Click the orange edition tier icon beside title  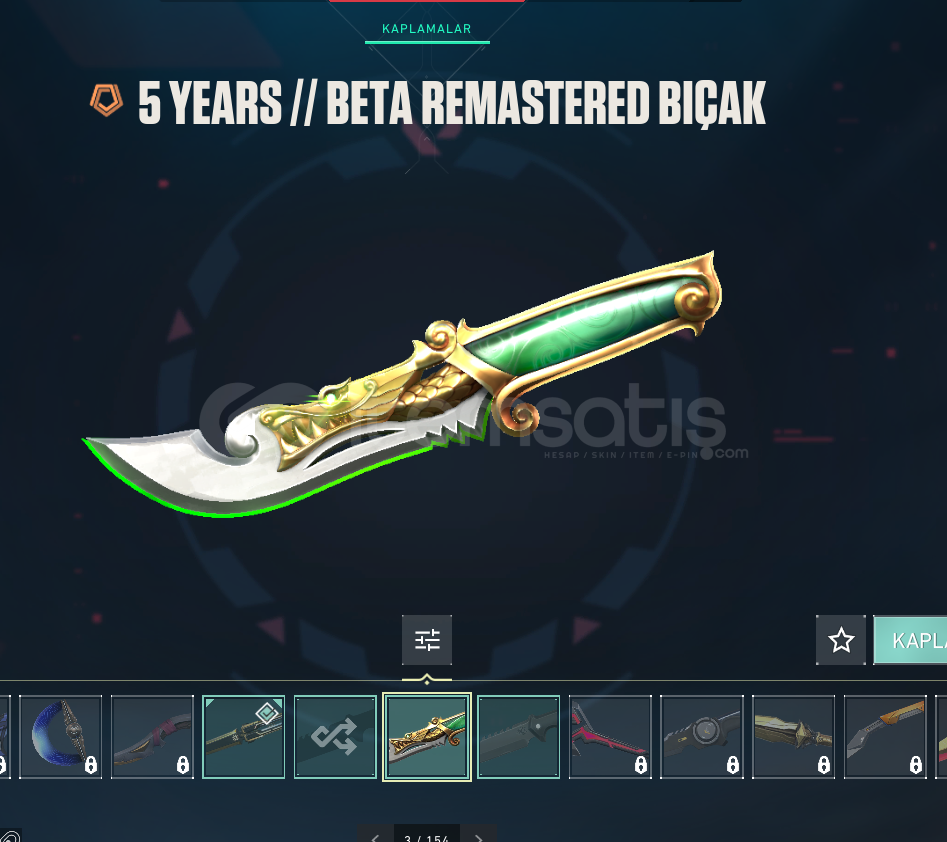(106, 100)
